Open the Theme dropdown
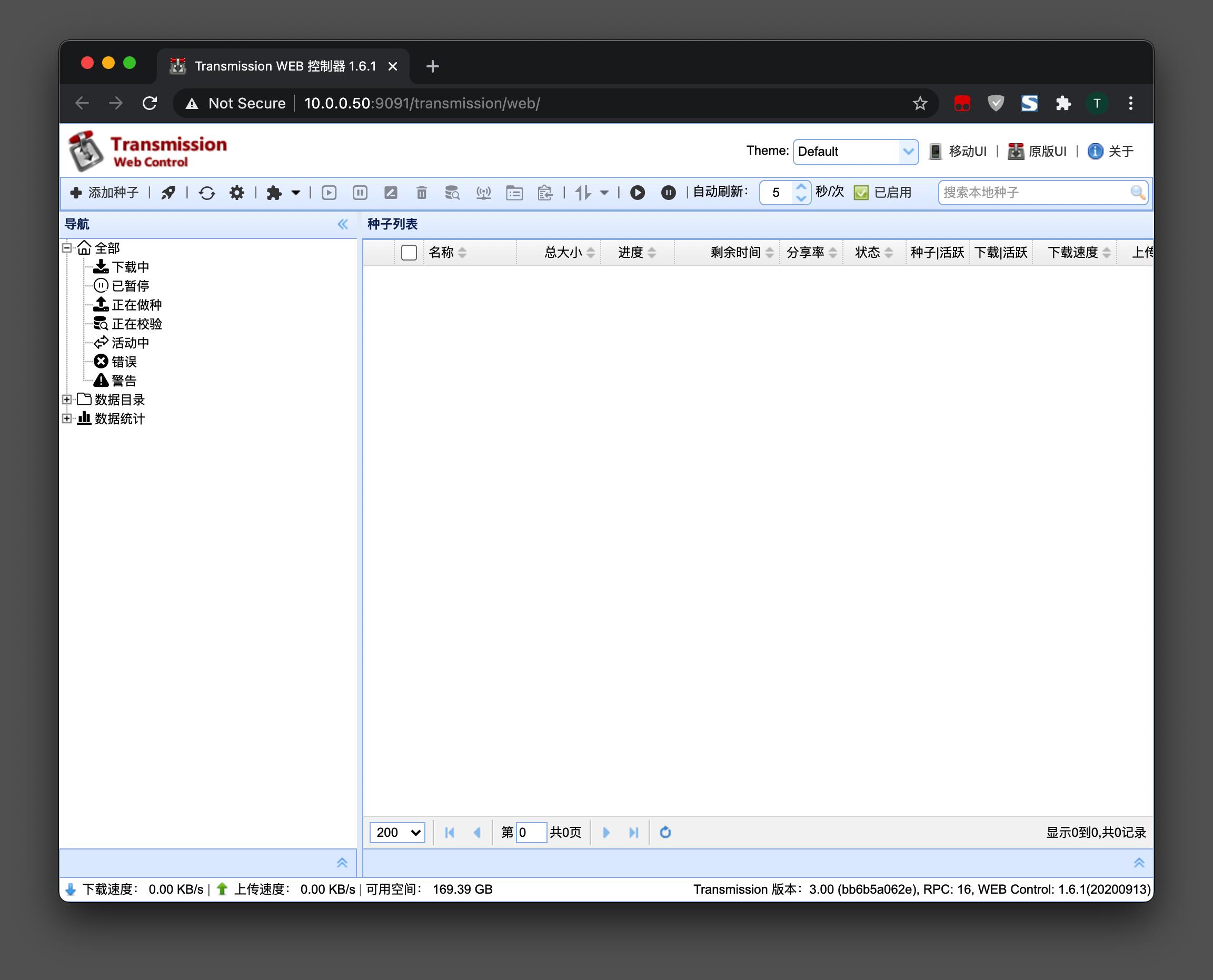Image resolution: width=1213 pixels, height=980 pixels. (x=855, y=151)
